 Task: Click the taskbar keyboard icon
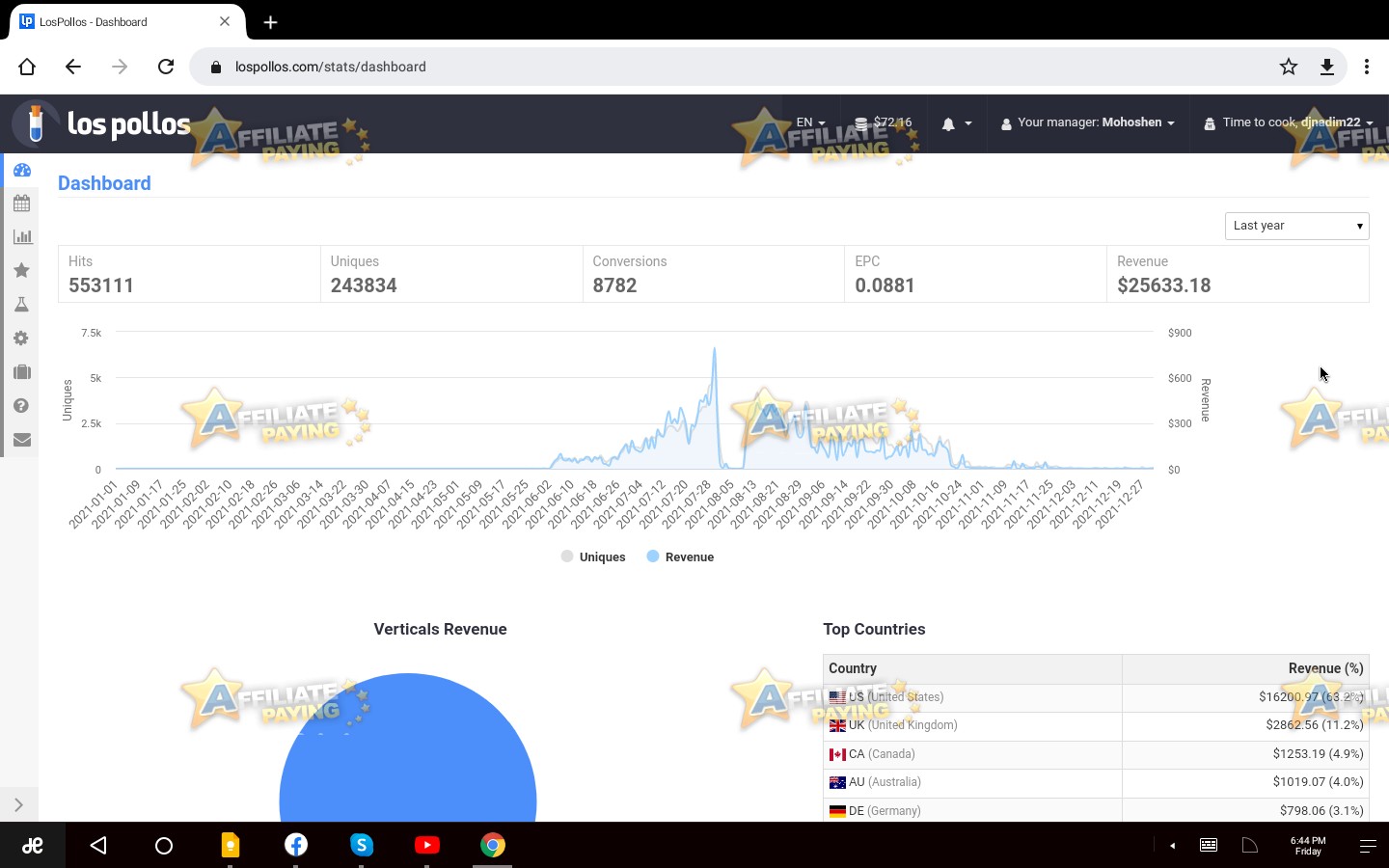coord(1209,846)
